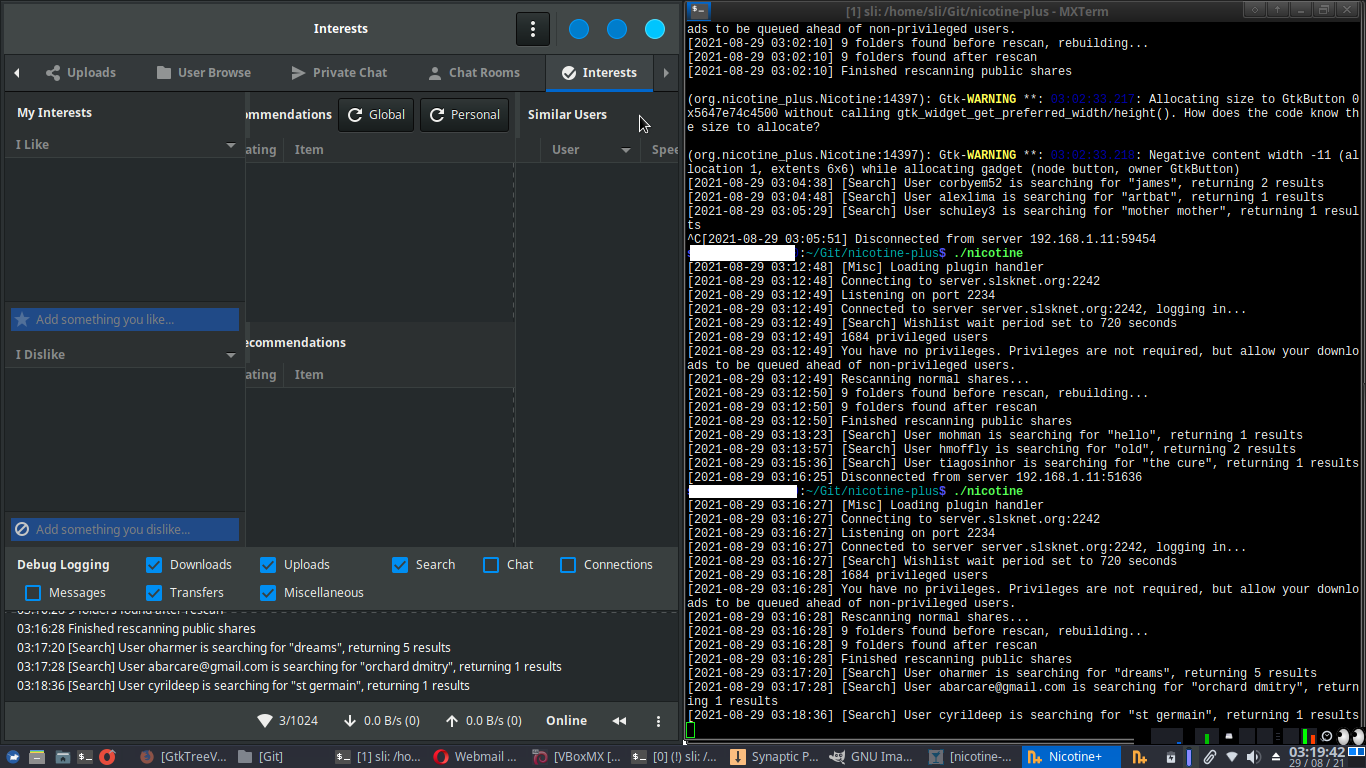This screenshot has height=768, width=1366.
Task: Switch to the Chat Rooms tab
Action: [x=474, y=73]
